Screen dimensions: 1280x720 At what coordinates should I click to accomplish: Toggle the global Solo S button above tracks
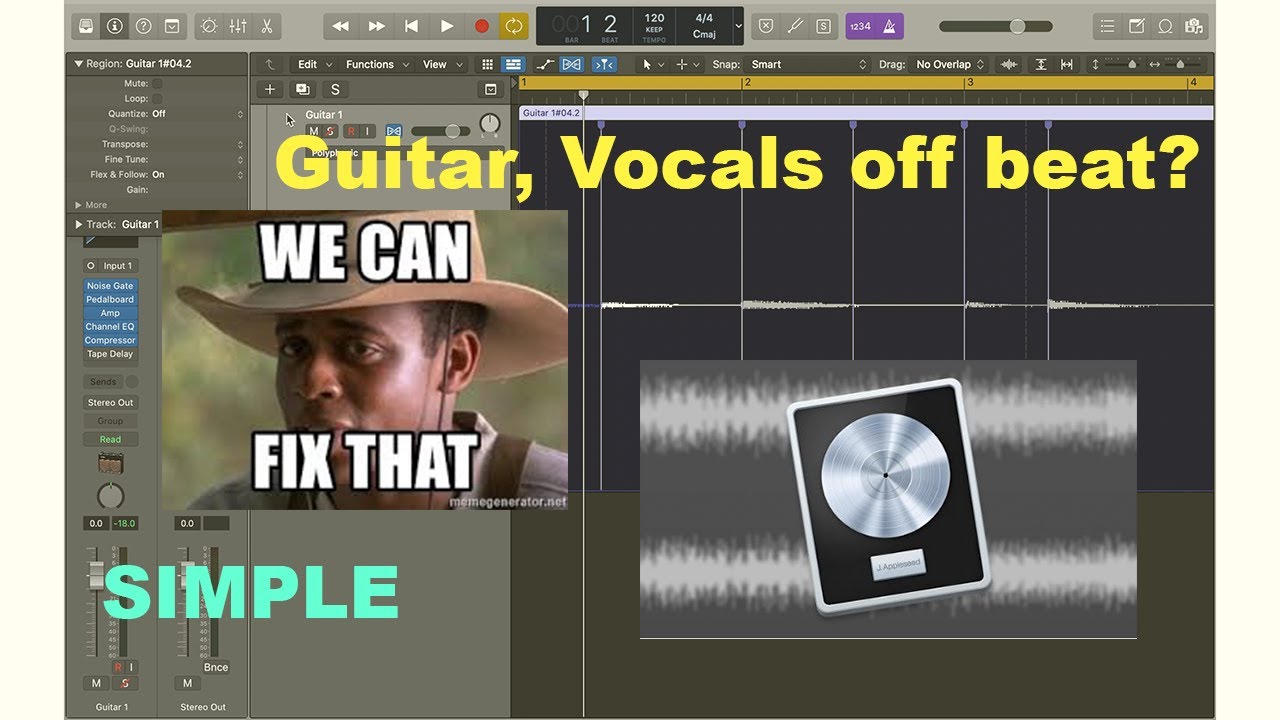tap(335, 89)
